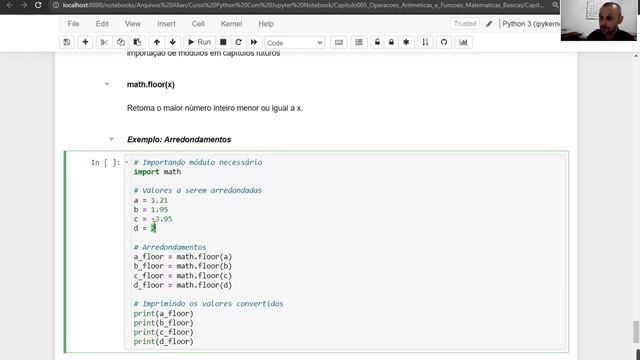Interrupt the kernel with stop icon
The height and width of the screenshot is (360, 640).
223,42
